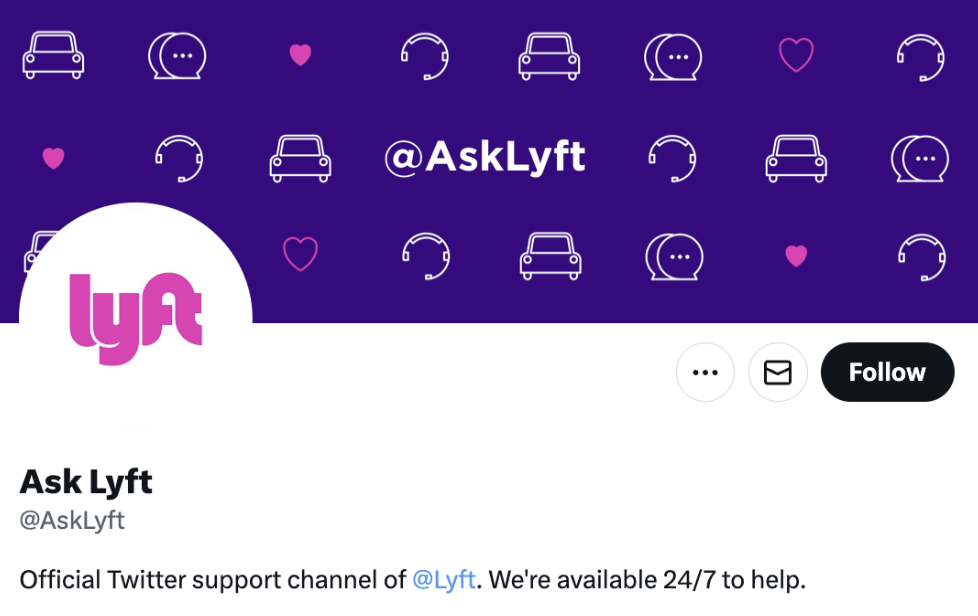Click the envelope message icon
This screenshot has height=616, width=978.
(x=778, y=372)
